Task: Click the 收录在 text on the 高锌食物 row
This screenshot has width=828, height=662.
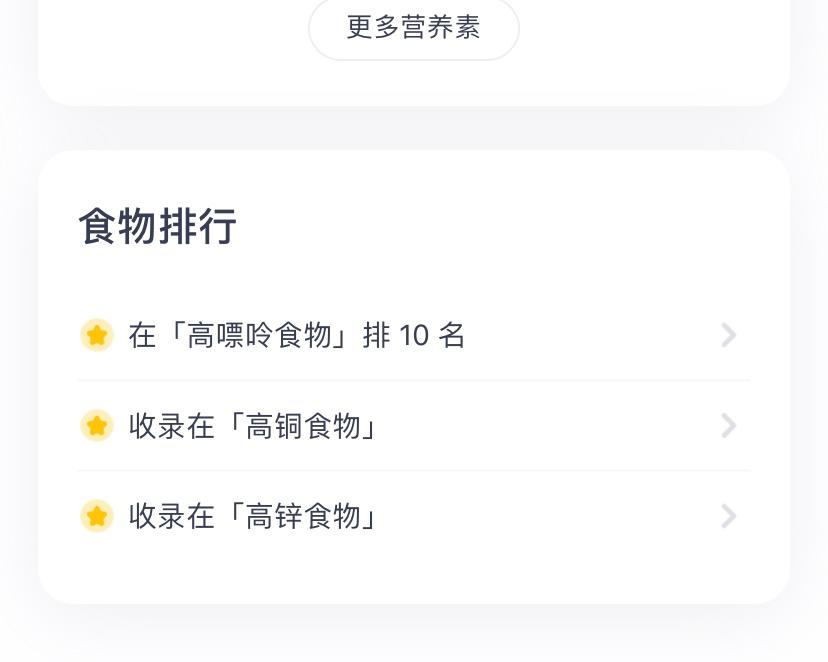Action: tap(171, 516)
